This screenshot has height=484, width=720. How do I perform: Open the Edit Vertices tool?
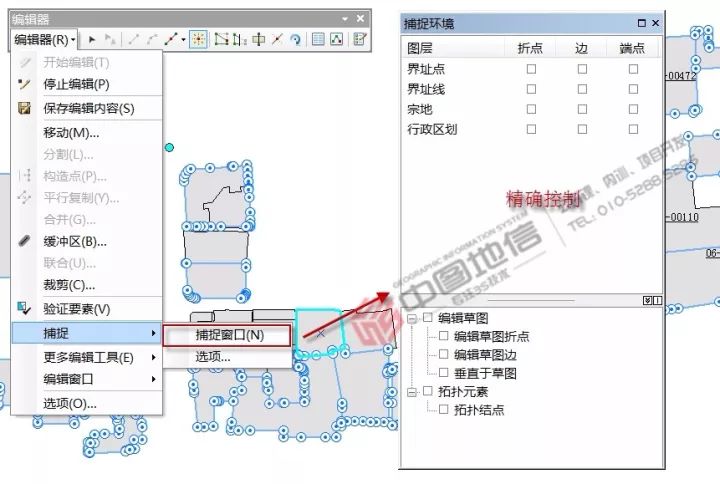point(221,39)
